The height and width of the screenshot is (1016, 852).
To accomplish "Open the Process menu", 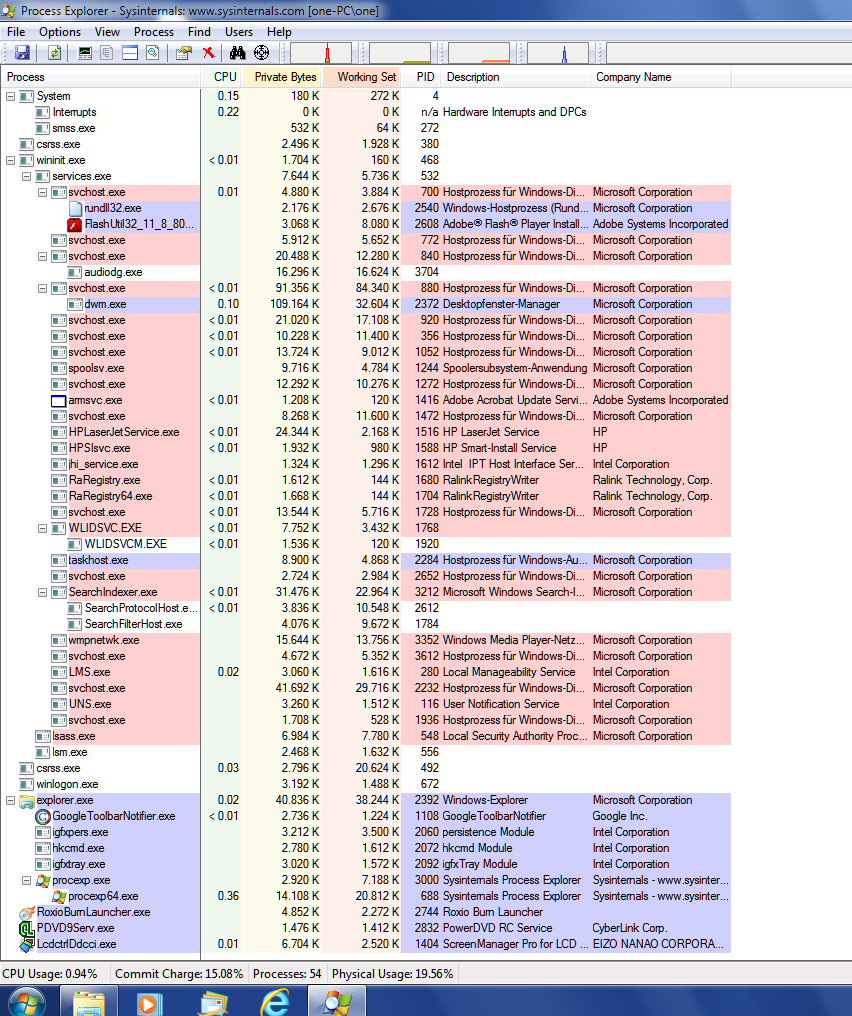I will coord(154,32).
